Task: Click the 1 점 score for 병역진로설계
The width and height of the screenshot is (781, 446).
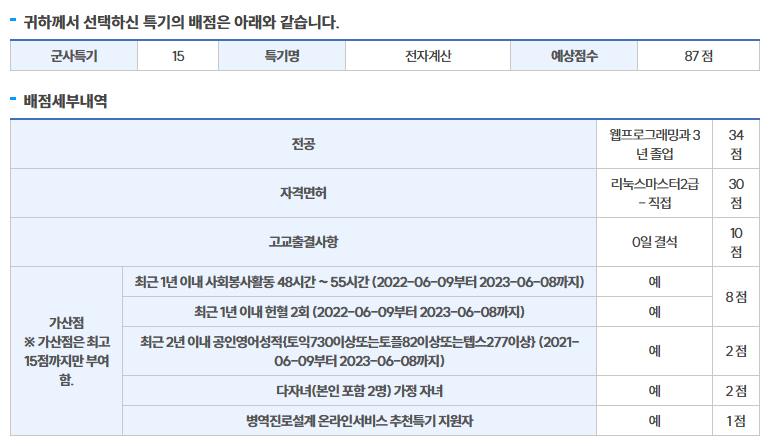Action: [x=736, y=420]
